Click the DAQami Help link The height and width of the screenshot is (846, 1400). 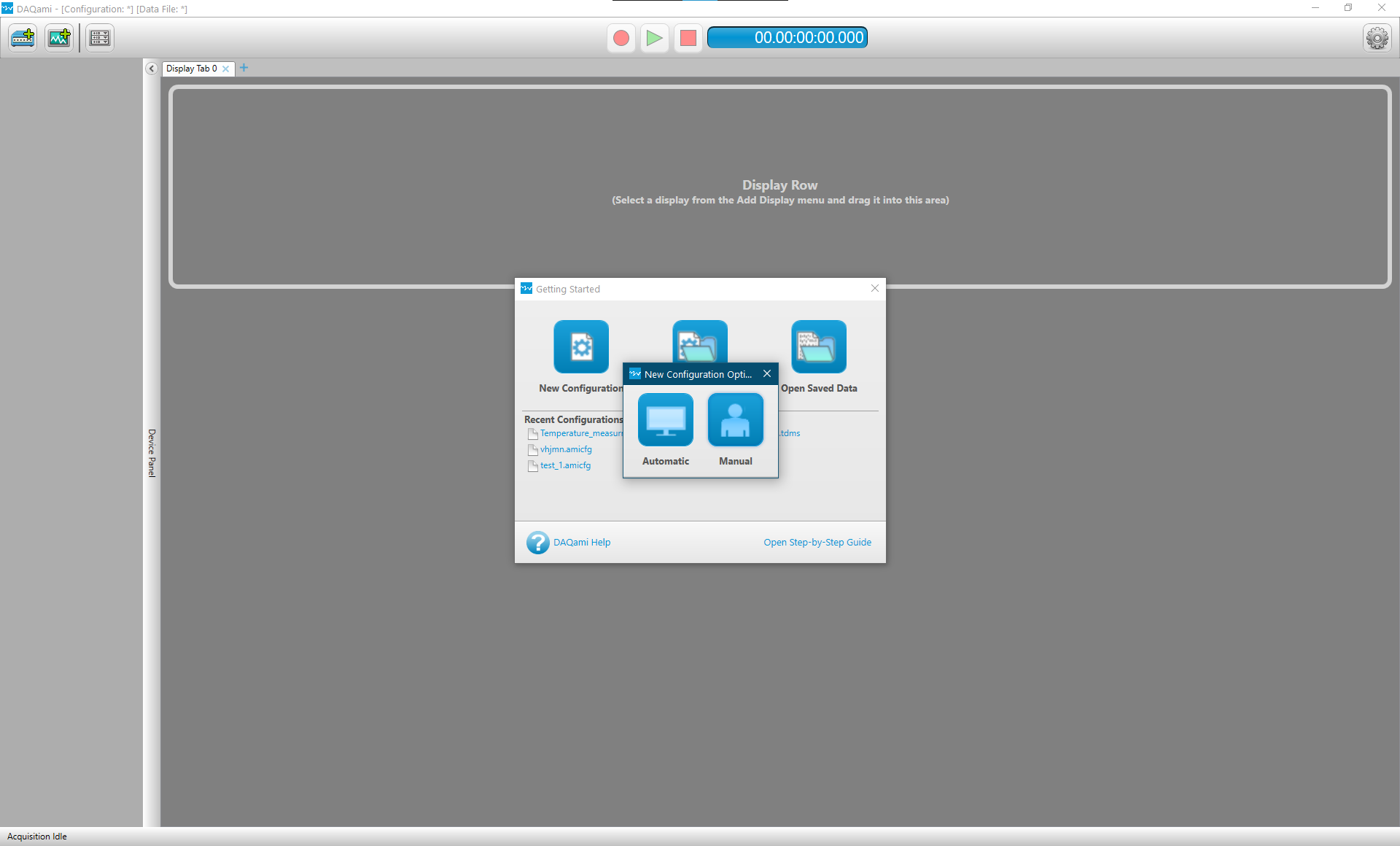pos(582,542)
